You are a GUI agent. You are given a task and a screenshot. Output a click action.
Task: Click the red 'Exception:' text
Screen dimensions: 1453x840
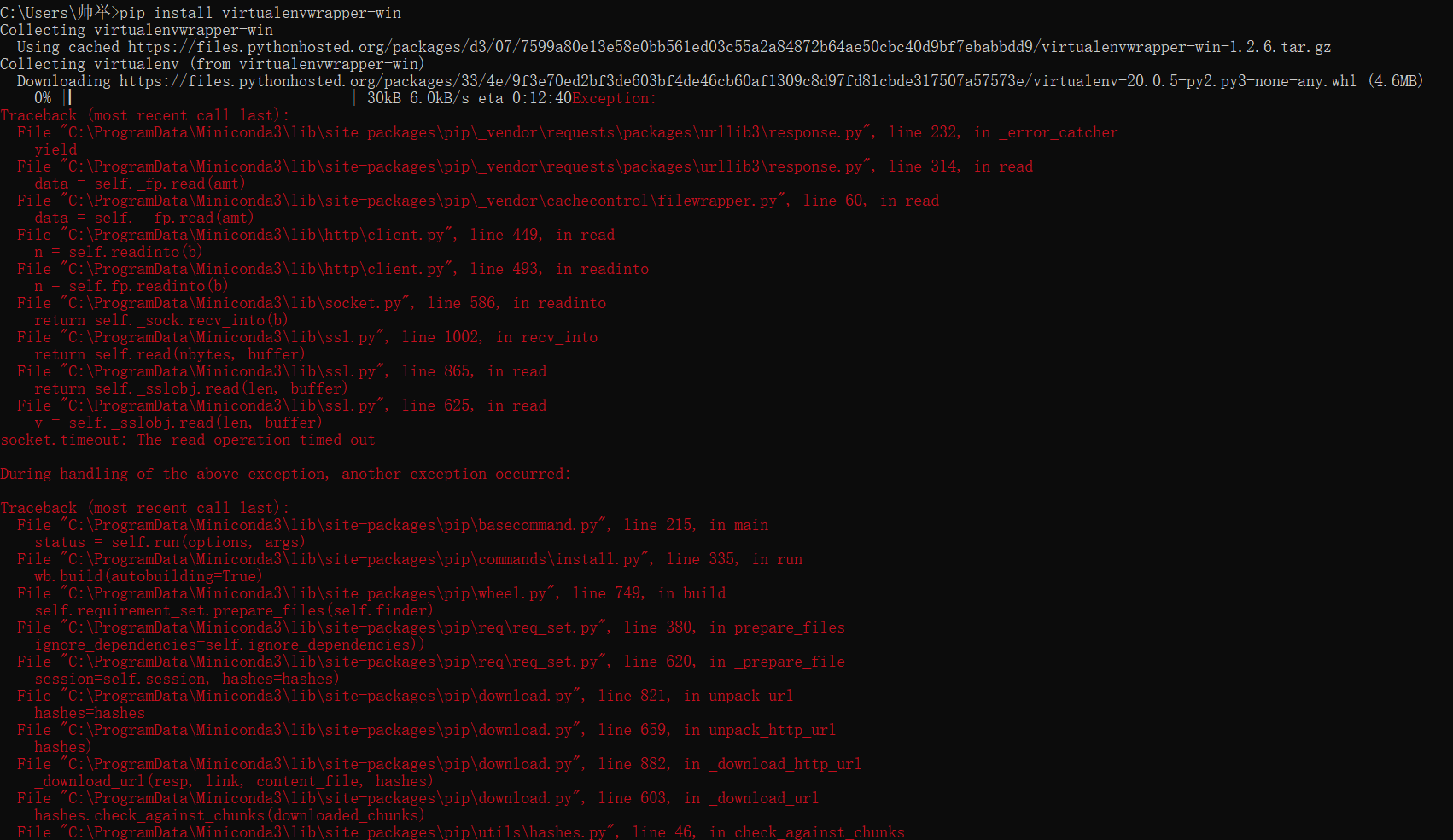coord(615,98)
